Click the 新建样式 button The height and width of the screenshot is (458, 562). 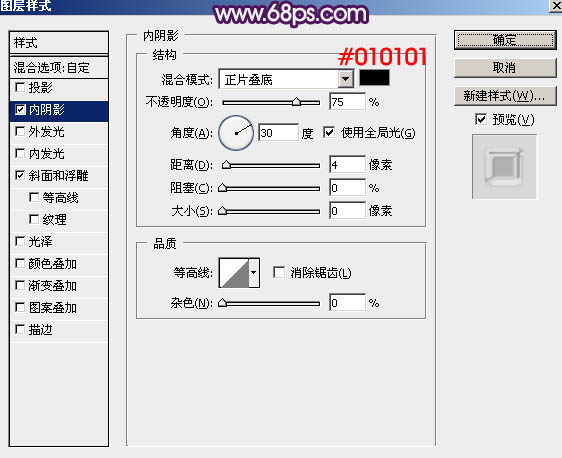(x=505, y=96)
